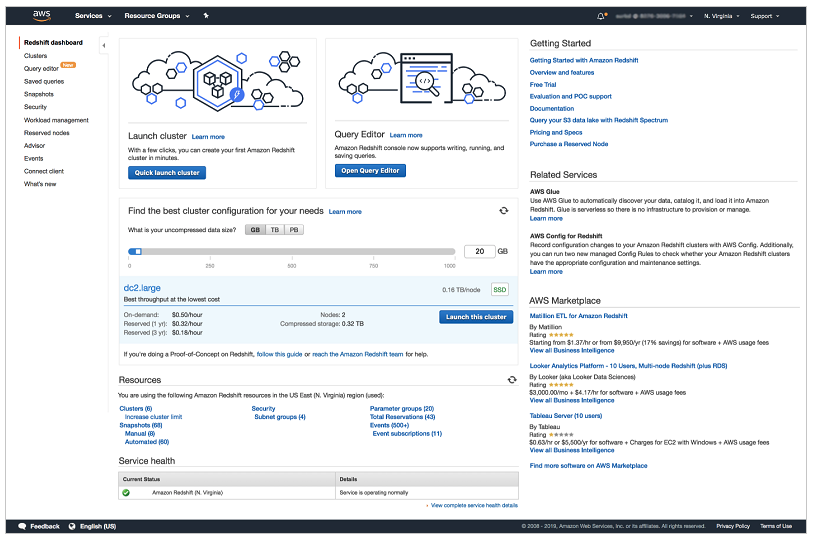Select the GB data size unit
The image size is (813, 543).
(x=255, y=230)
